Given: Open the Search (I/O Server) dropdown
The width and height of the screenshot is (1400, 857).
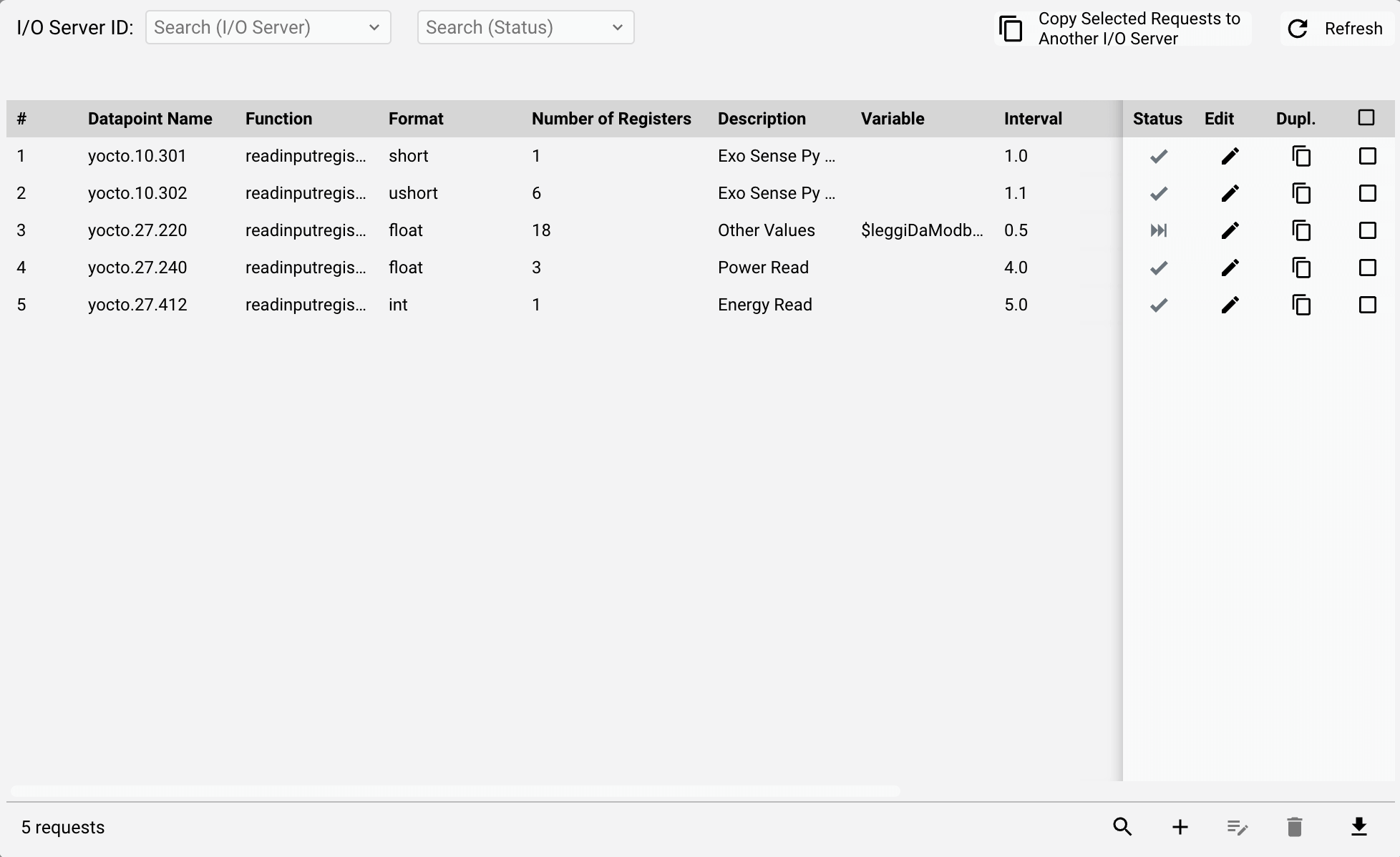Looking at the screenshot, I should pos(268,27).
